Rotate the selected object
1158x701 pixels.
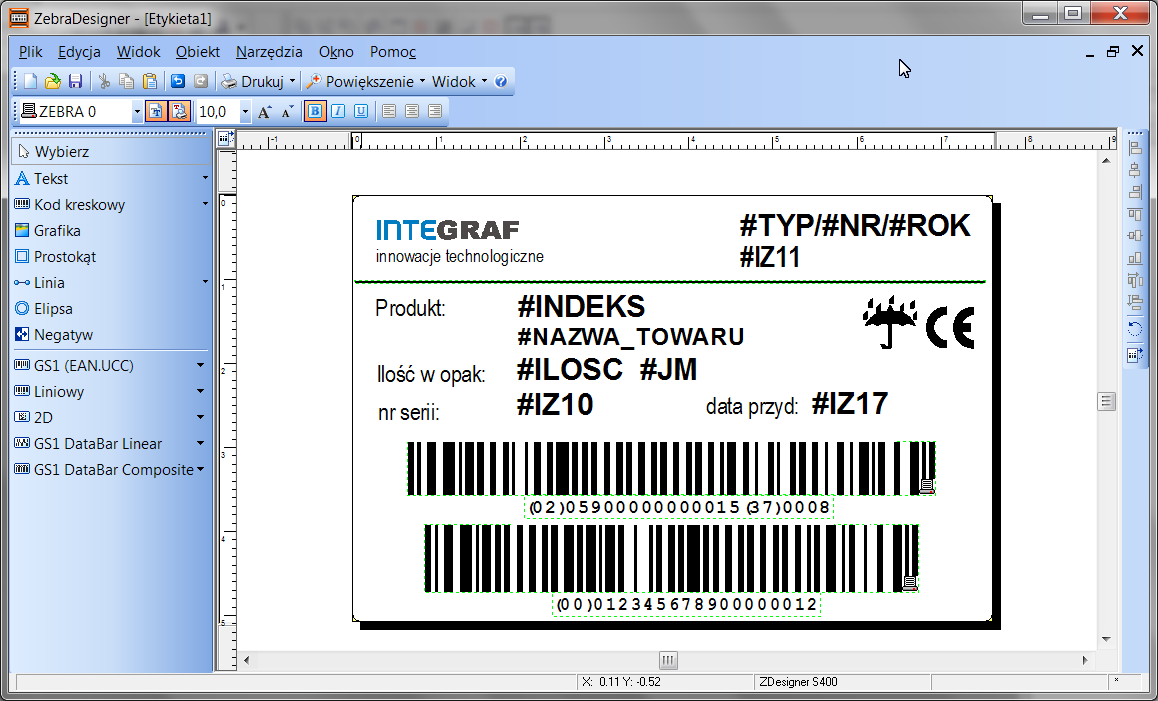click(1135, 329)
